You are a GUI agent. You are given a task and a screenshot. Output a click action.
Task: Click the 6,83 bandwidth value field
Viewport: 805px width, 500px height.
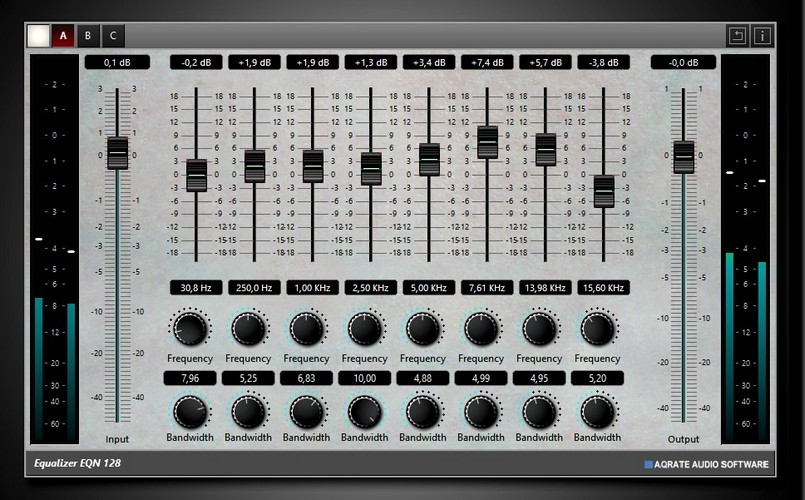point(307,378)
